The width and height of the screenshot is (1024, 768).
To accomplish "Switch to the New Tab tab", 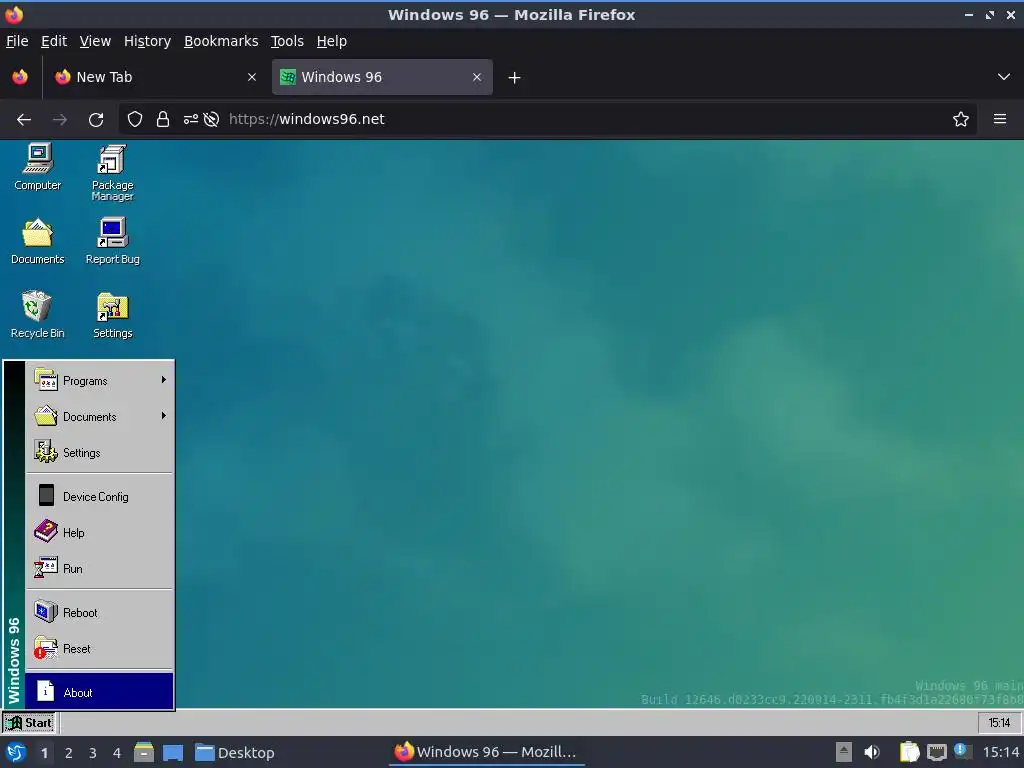I will click(x=157, y=77).
